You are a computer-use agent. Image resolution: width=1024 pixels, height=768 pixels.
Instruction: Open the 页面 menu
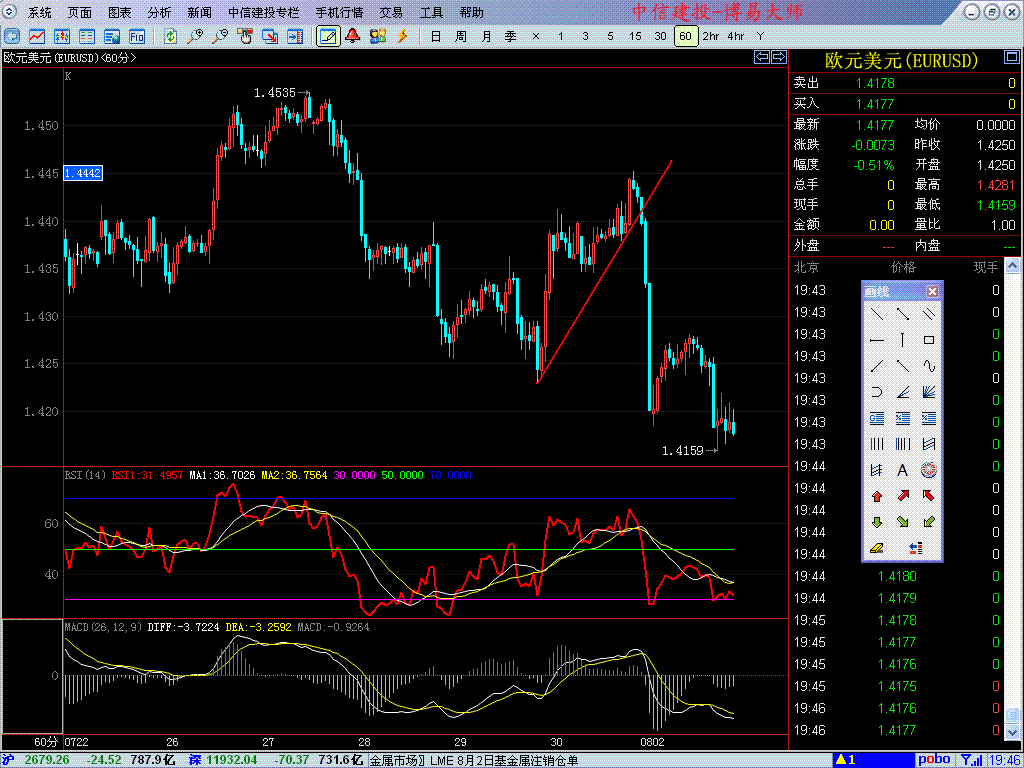80,12
